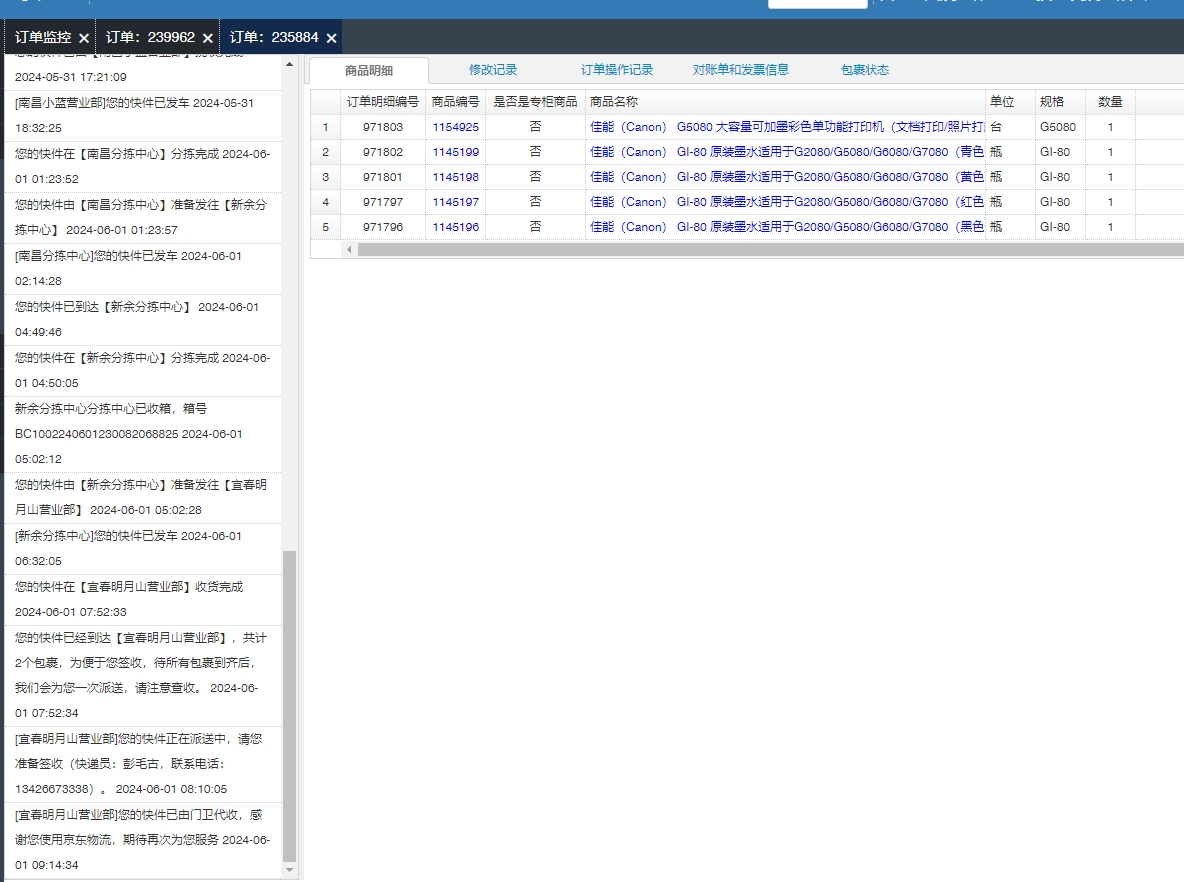Select the 已由门卫代收 delivery entry

coord(143,840)
